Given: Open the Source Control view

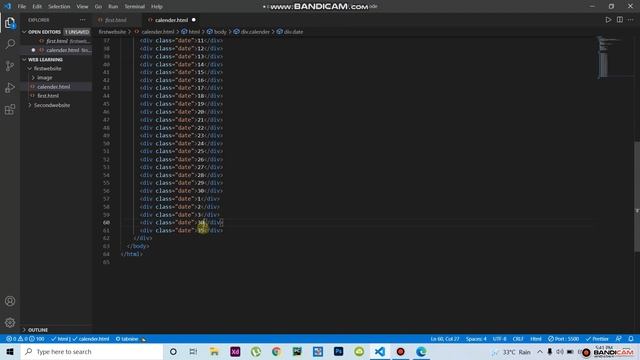Looking at the screenshot, I should click(10, 66).
